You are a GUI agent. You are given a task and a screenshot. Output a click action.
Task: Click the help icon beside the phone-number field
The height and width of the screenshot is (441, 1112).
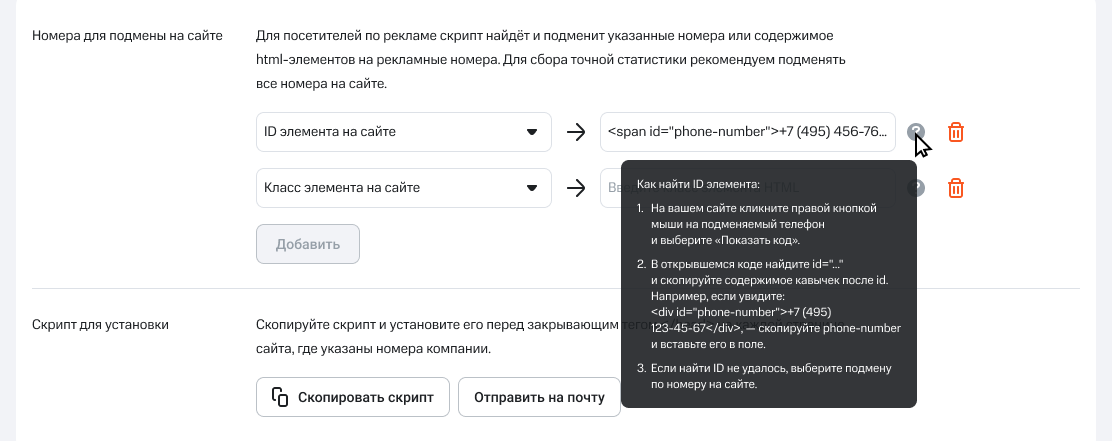tap(915, 132)
